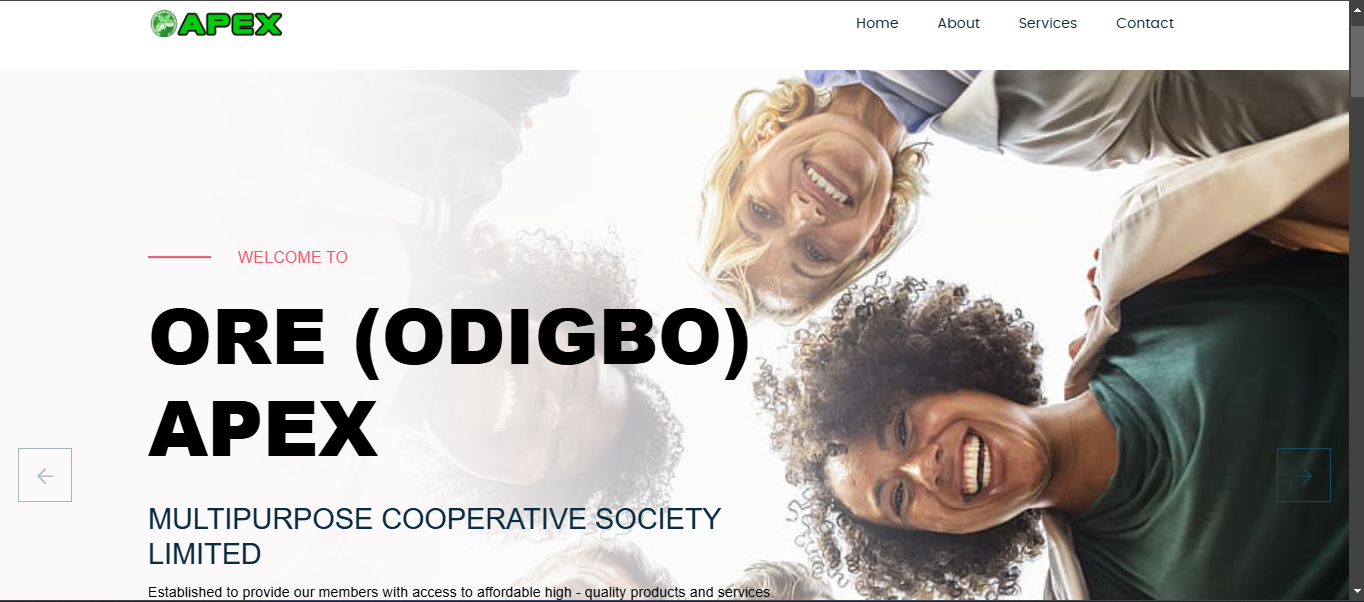Image resolution: width=1364 pixels, height=602 pixels.
Task: Click the WELCOME TO label
Action: coord(293,257)
